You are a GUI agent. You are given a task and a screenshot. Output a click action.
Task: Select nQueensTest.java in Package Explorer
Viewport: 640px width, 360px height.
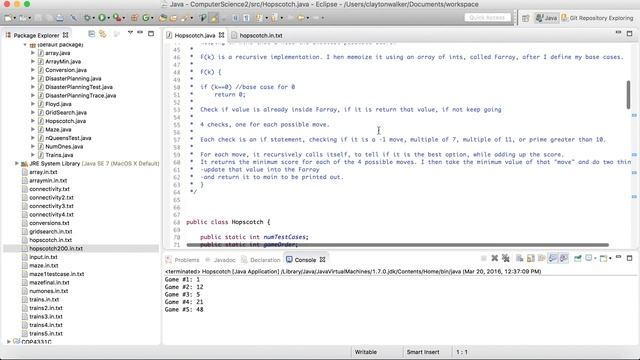pyautogui.click(x=68, y=138)
